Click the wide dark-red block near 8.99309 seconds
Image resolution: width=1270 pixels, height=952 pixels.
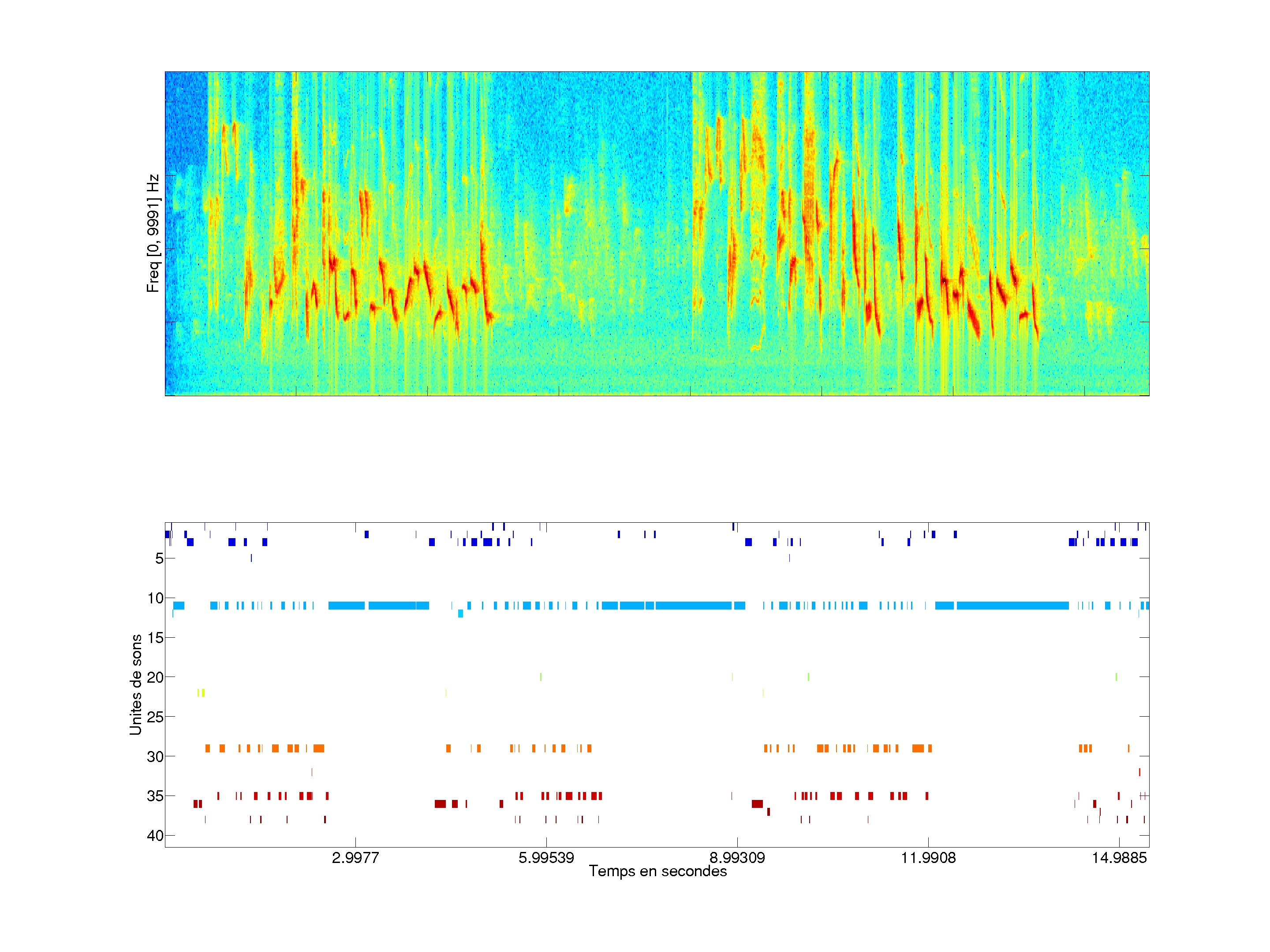coord(757,804)
